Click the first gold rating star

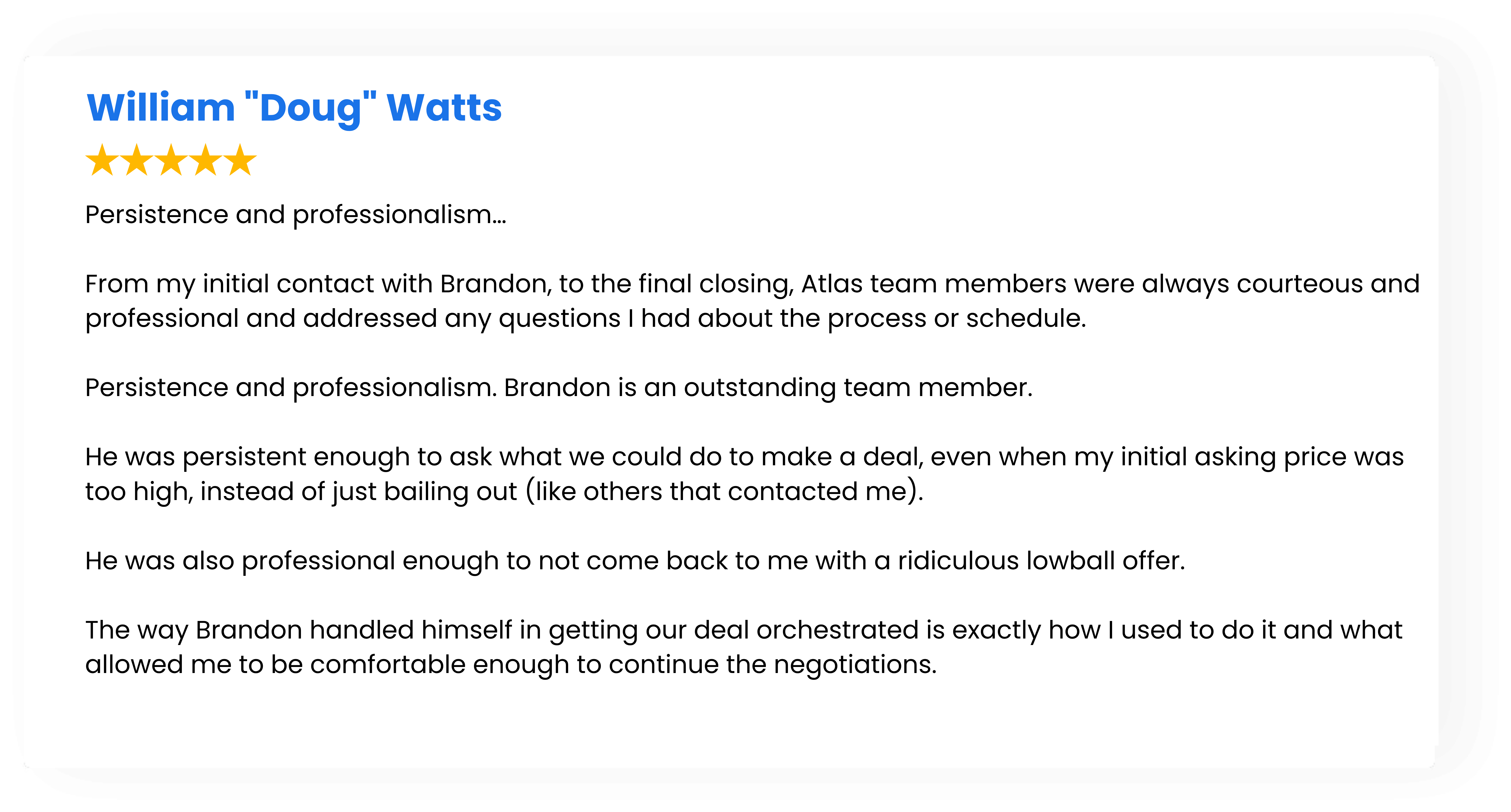[103, 160]
